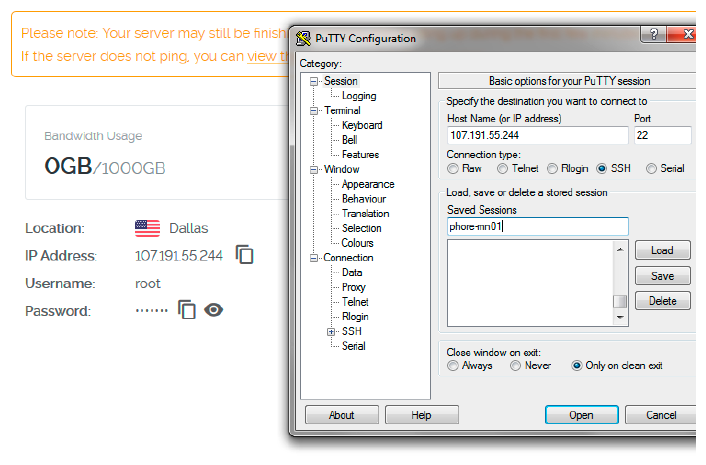
Task: Select Window in category tree
Action: tap(341, 169)
